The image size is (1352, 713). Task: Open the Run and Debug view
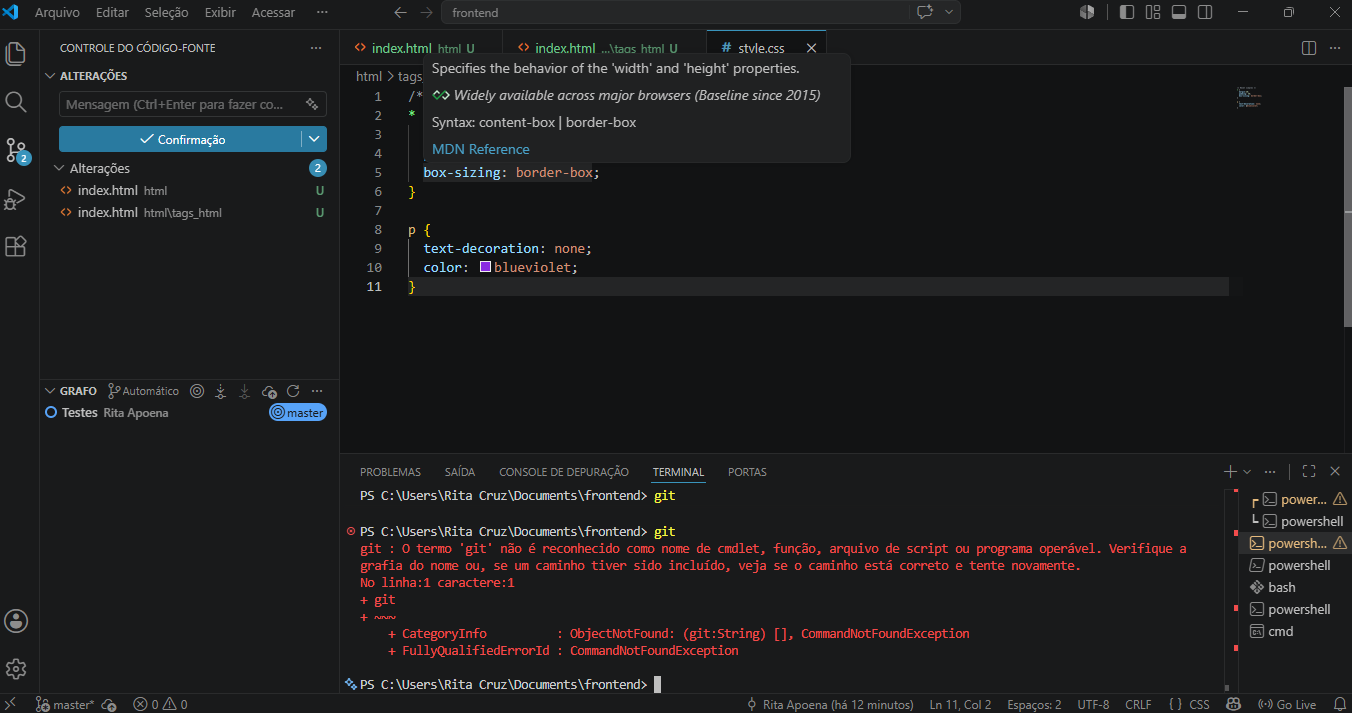click(x=16, y=199)
